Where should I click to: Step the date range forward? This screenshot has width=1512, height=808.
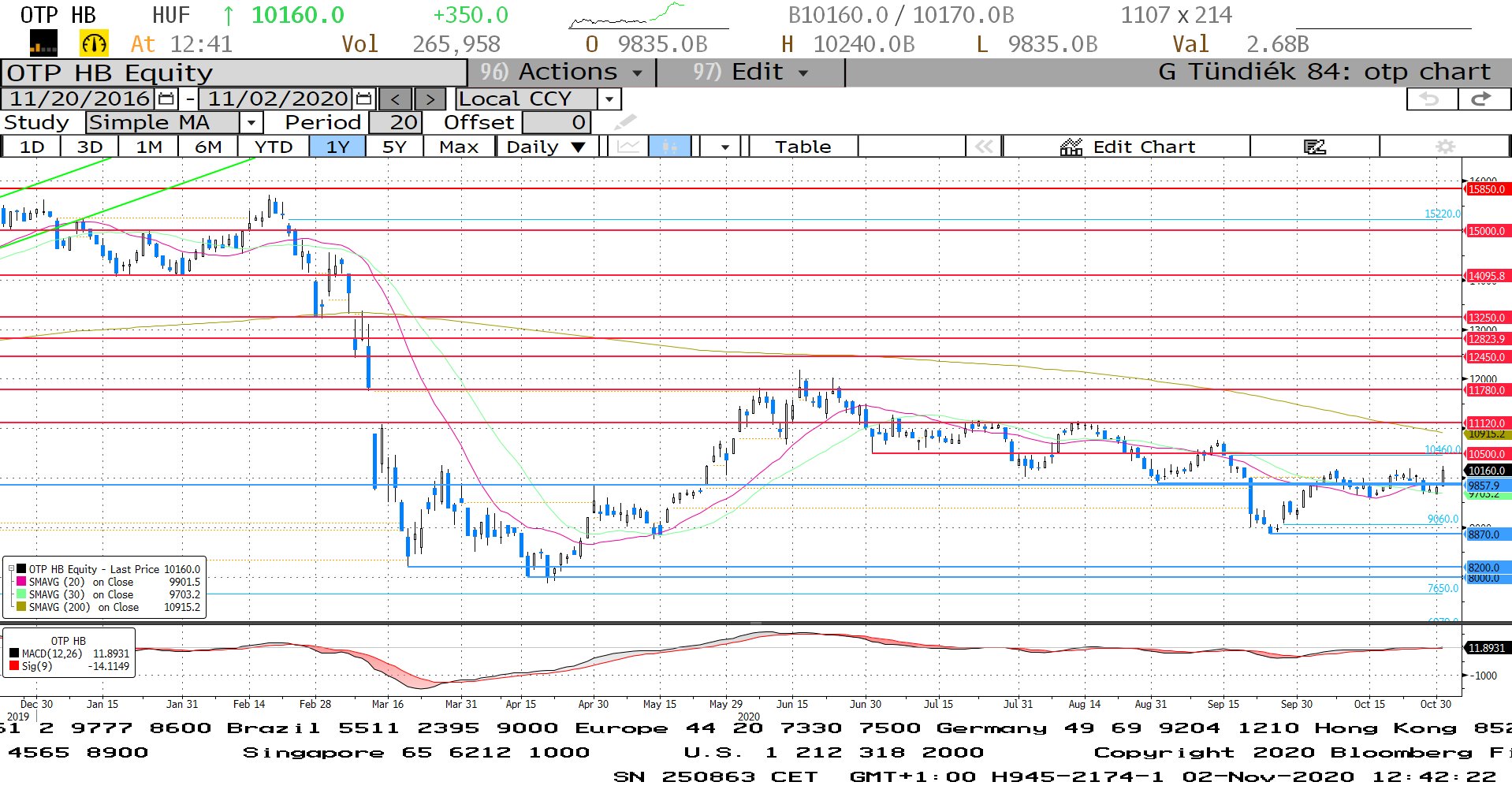(430, 99)
